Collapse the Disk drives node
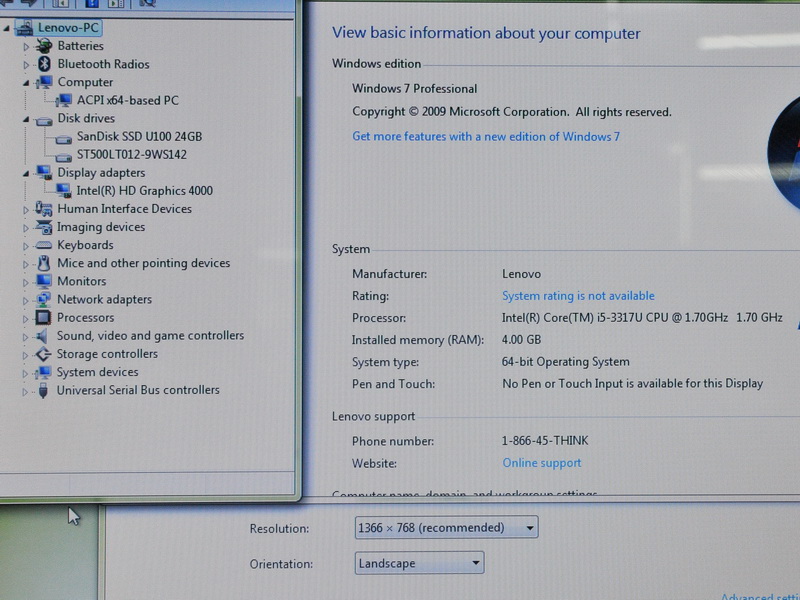Screen dimensions: 800x600 point(26,119)
